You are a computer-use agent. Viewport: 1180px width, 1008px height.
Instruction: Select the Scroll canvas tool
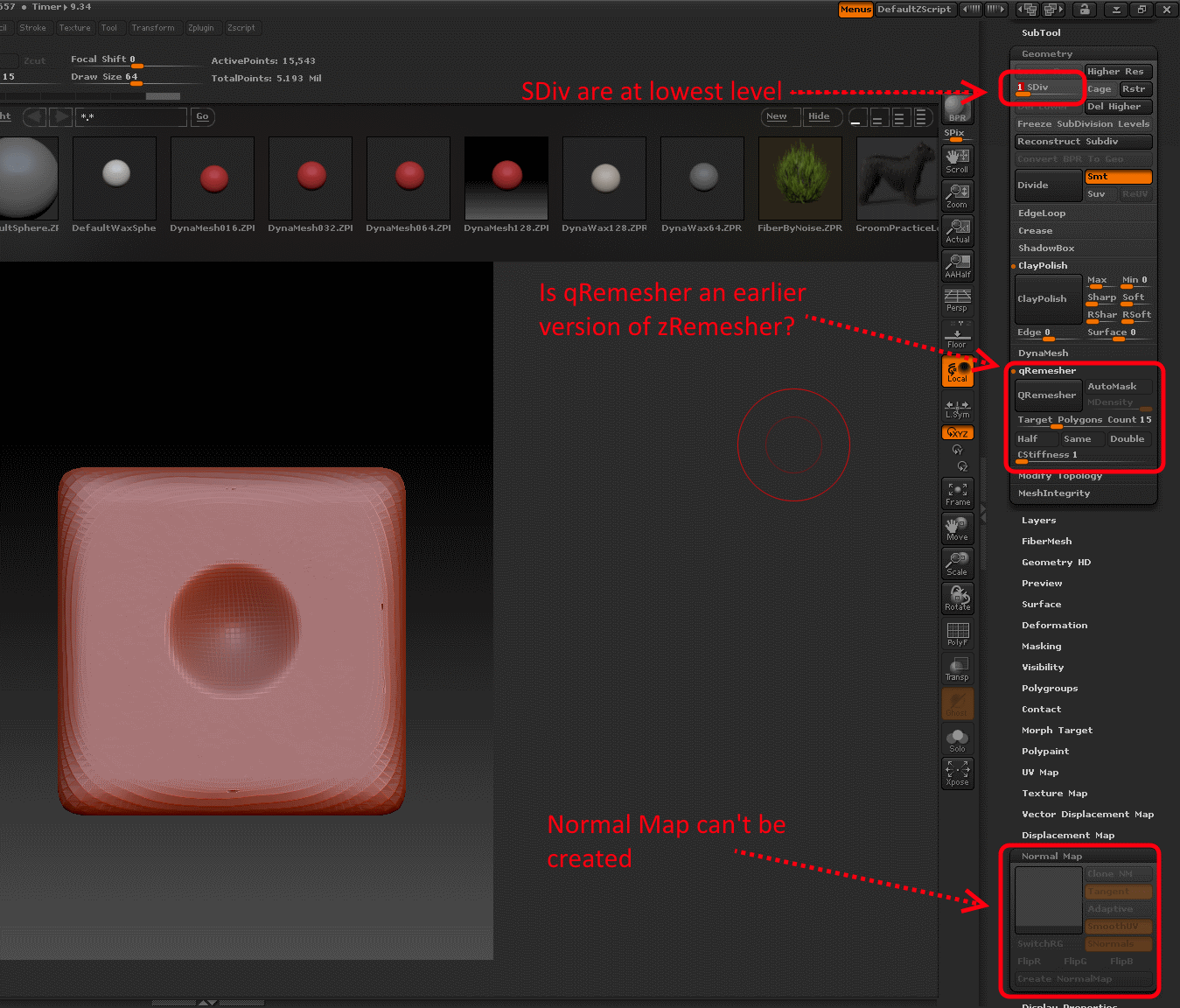tap(958, 161)
